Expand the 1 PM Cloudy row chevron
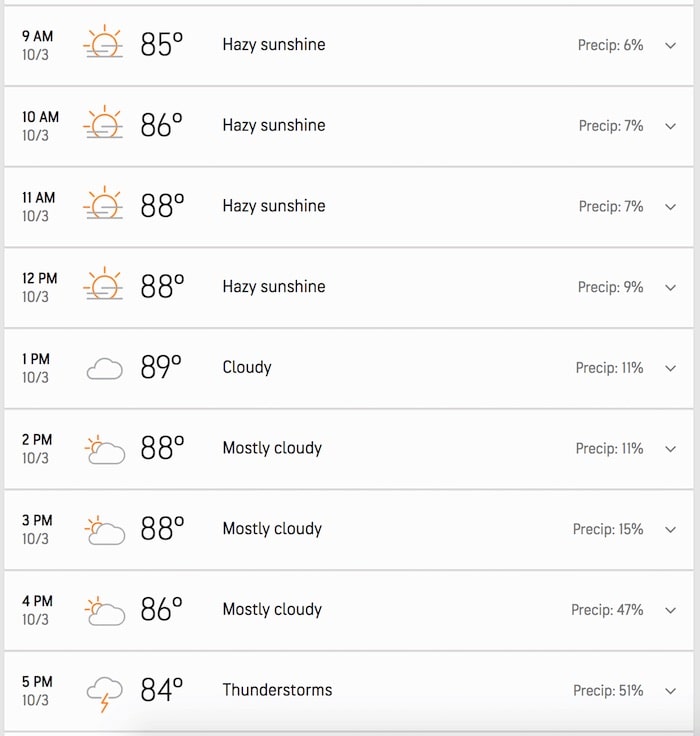The width and height of the screenshot is (700, 736). point(670,368)
